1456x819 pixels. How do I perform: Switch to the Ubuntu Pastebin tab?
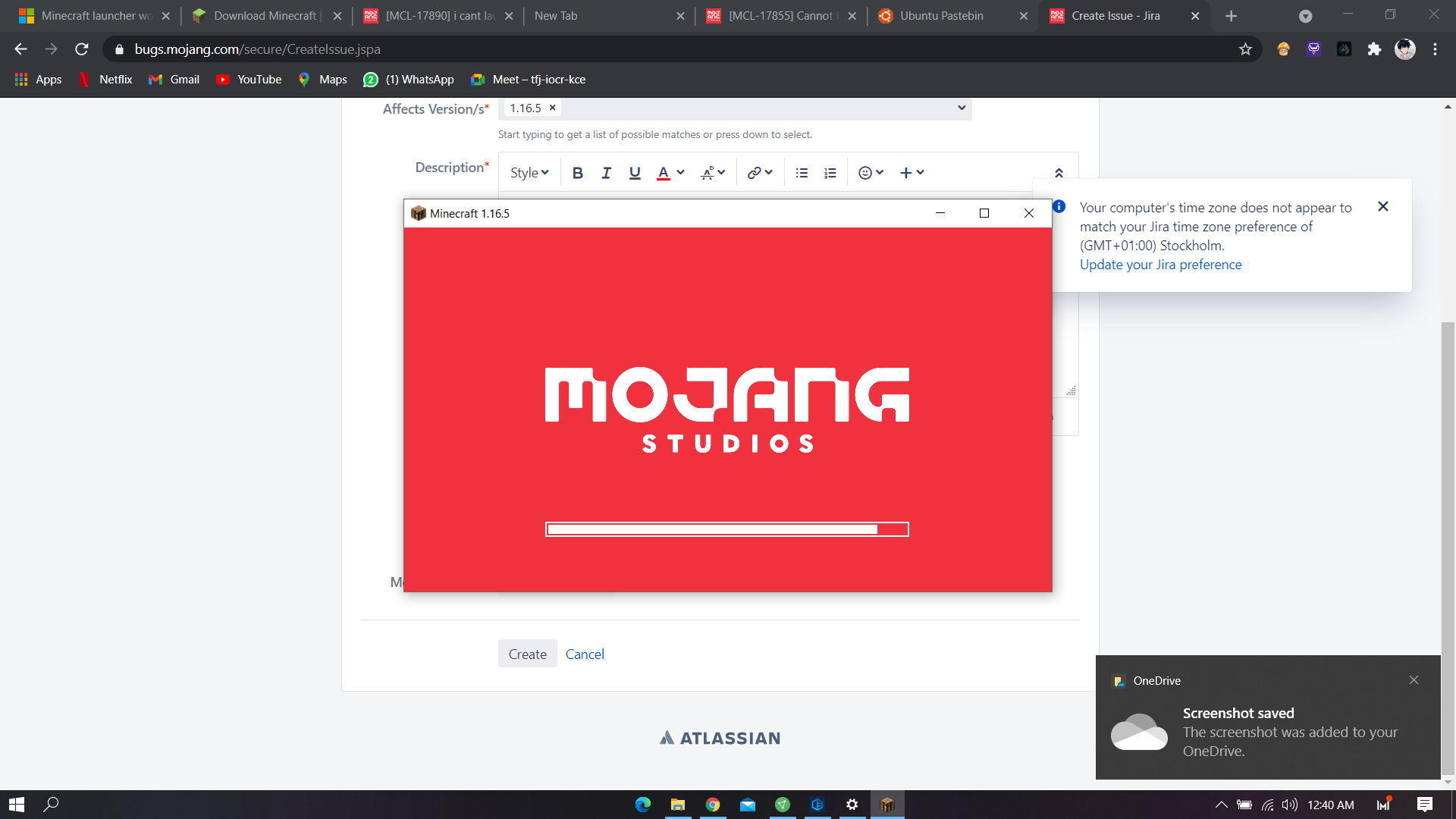click(x=941, y=16)
